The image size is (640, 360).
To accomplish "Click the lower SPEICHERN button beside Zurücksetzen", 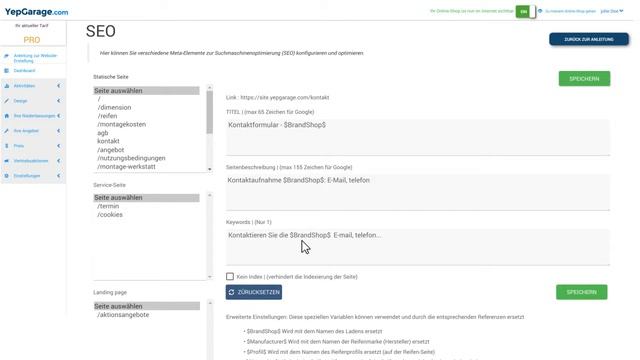I will click(x=581, y=292).
